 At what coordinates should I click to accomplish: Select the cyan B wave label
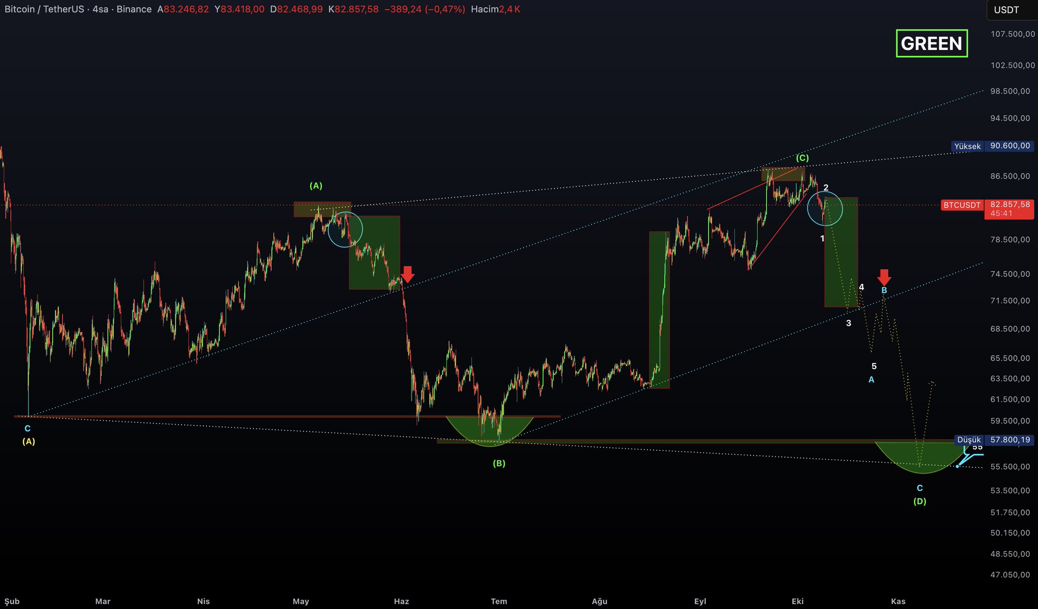pyautogui.click(x=884, y=291)
